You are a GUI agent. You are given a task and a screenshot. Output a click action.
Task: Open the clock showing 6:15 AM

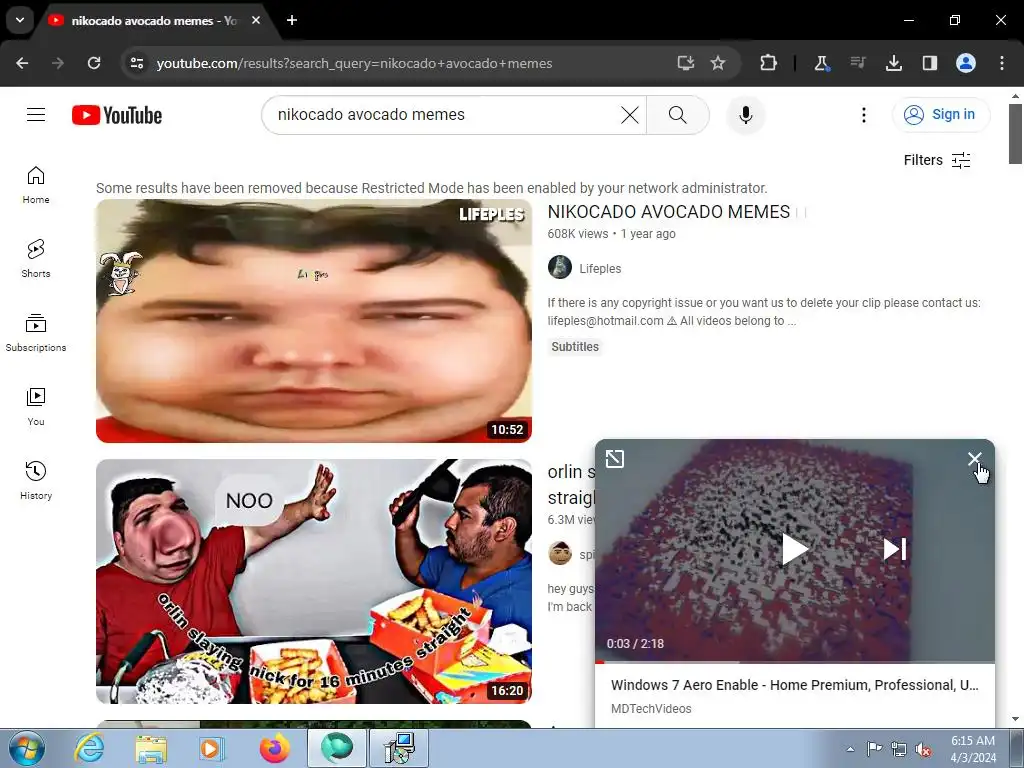pos(972,749)
